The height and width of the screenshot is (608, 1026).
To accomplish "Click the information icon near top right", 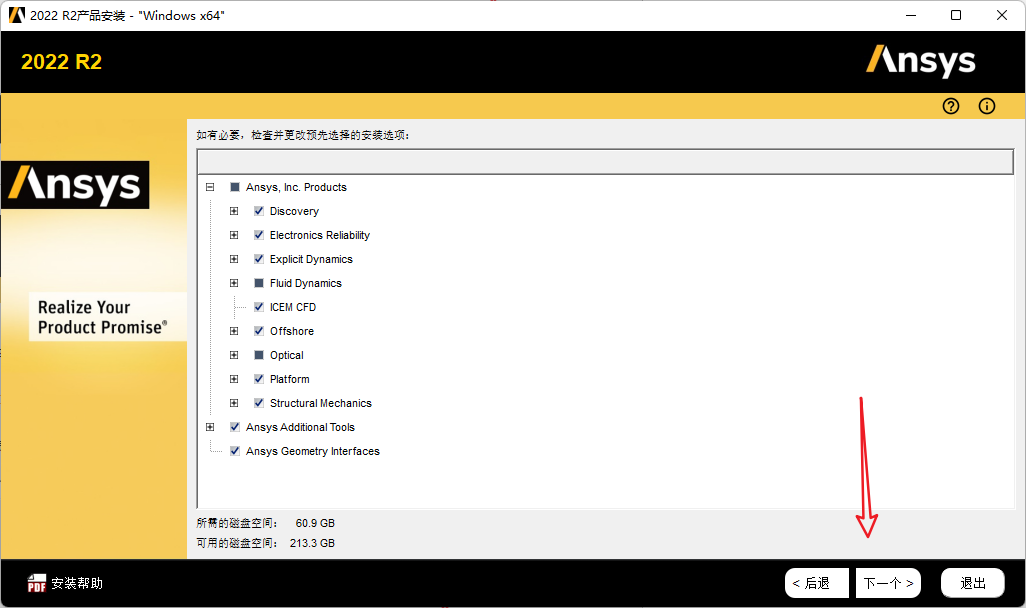I will (986, 106).
